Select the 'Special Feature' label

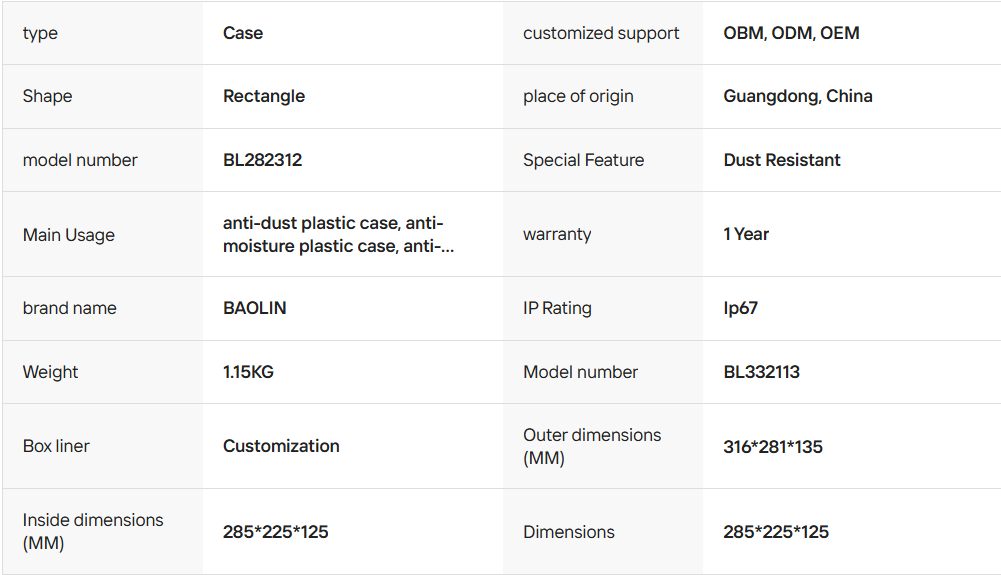point(583,160)
